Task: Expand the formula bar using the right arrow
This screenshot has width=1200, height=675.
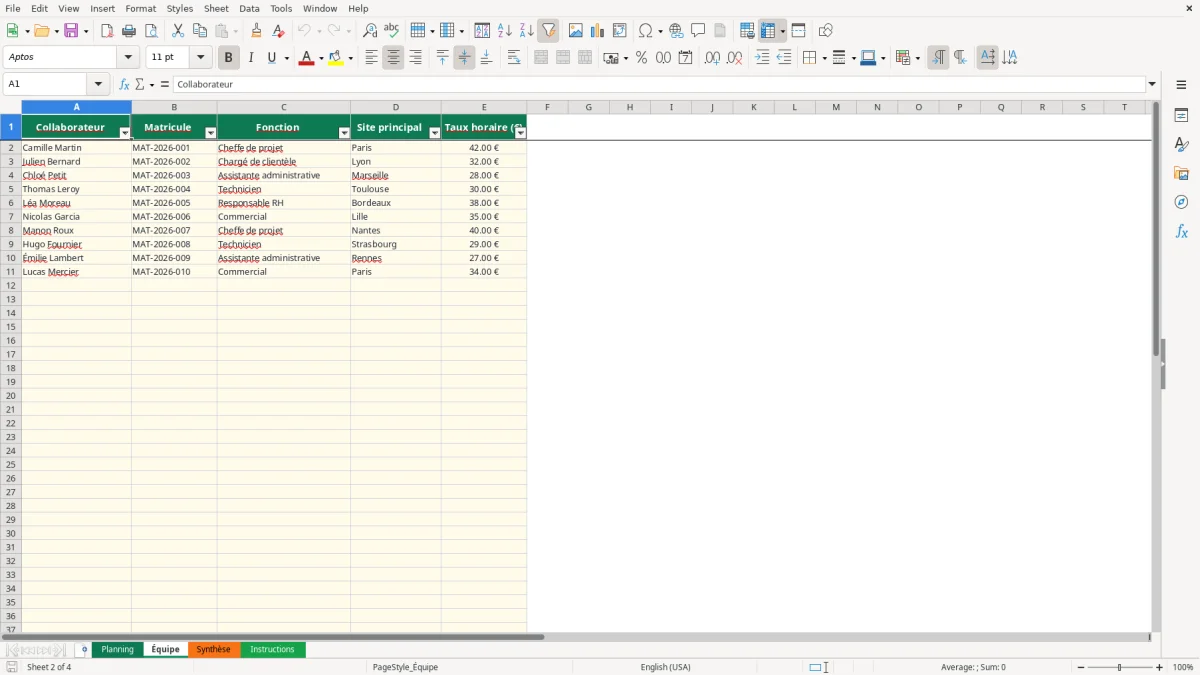Action: click(x=1152, y=84)
